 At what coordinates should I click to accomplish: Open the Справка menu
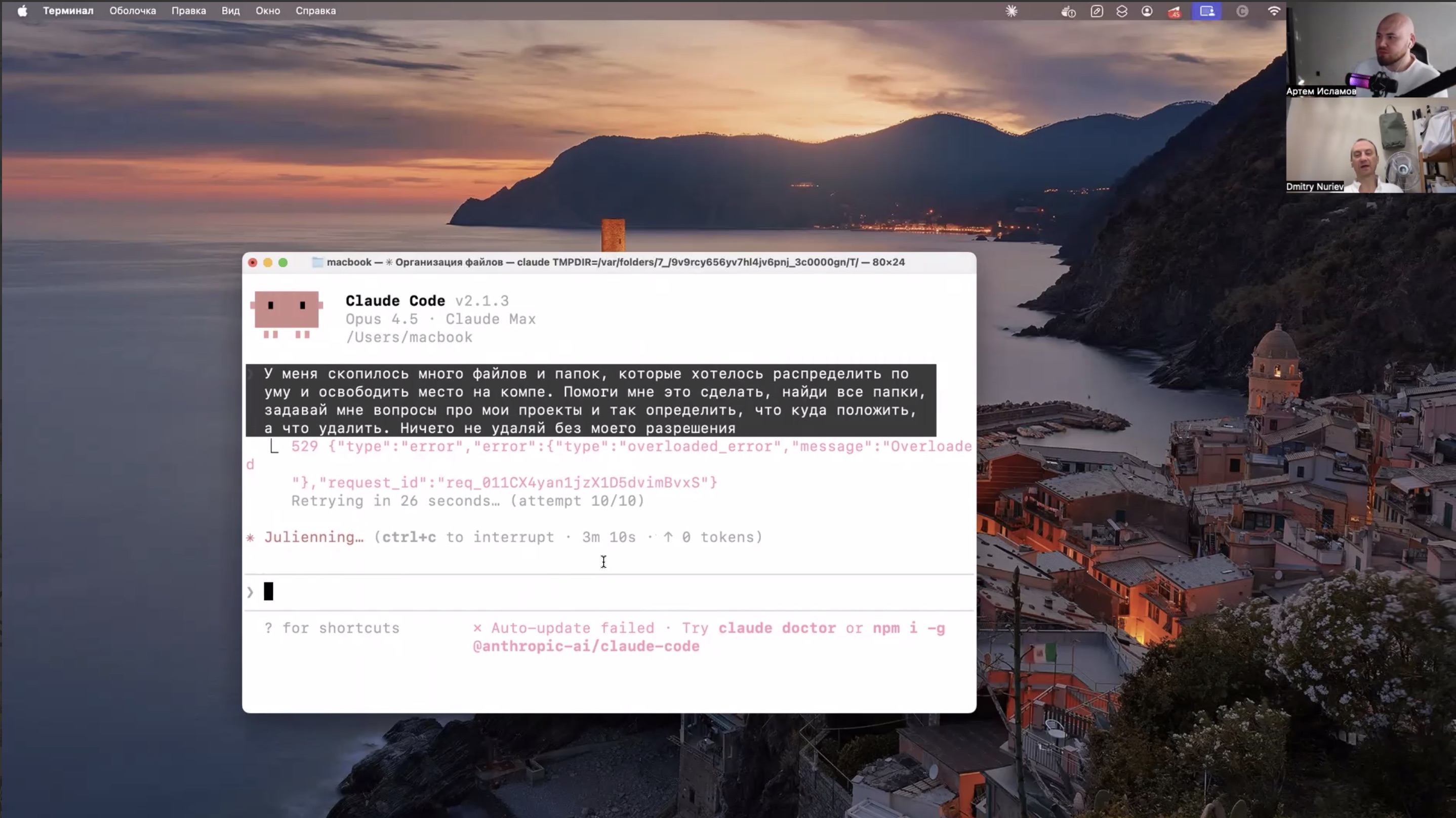tap(315, 11)
